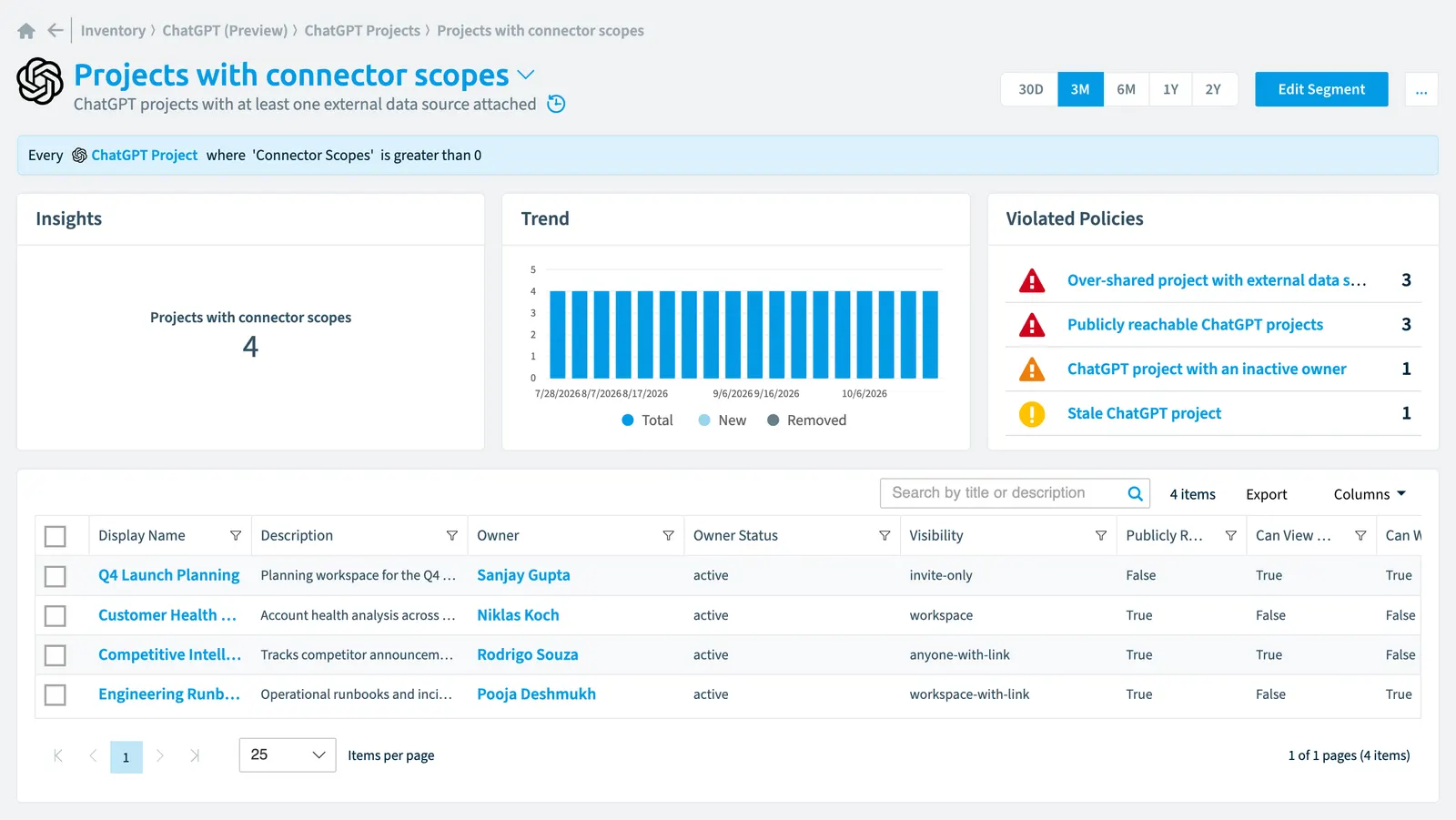This screenshot has height=820, width=1456.
Task: Filter the Owner Status column
Action: point(885,536)
